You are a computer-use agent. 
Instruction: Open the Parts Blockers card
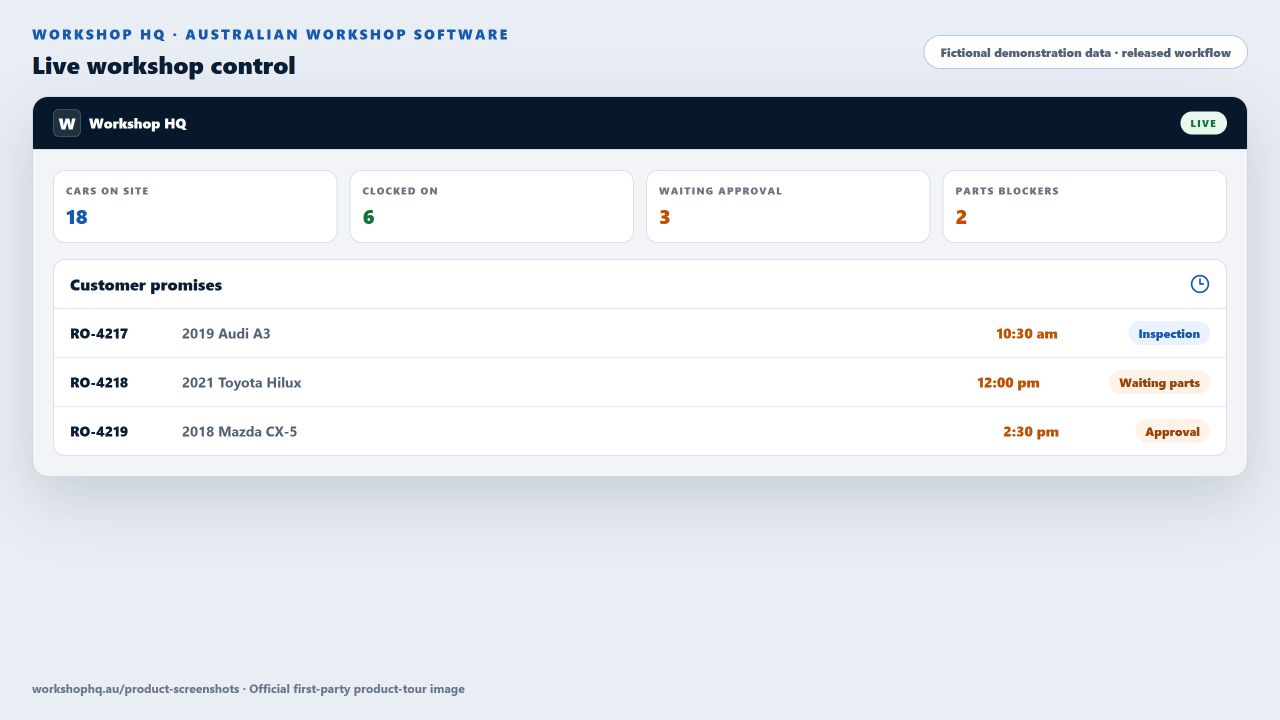[1085, 206]
